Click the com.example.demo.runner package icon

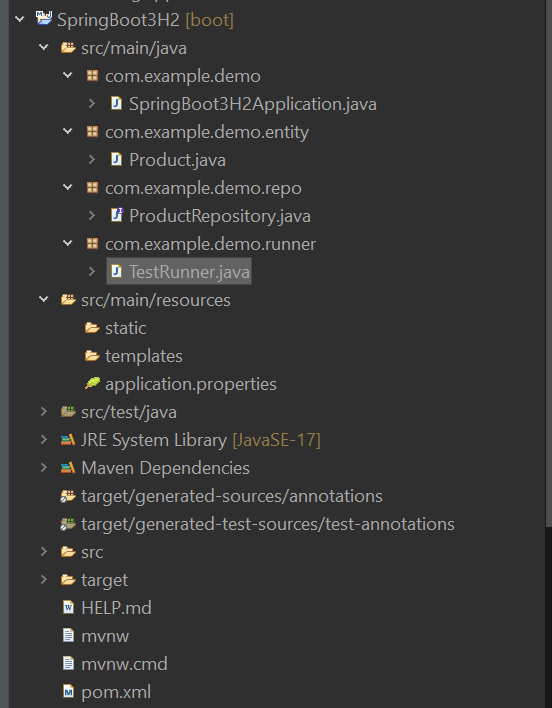pos(92,243)
